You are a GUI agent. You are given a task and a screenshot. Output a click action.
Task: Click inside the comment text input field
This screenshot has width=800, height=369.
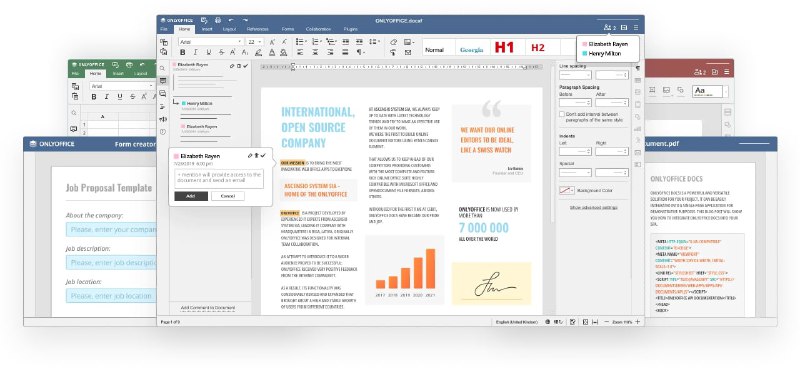point(219,178)
